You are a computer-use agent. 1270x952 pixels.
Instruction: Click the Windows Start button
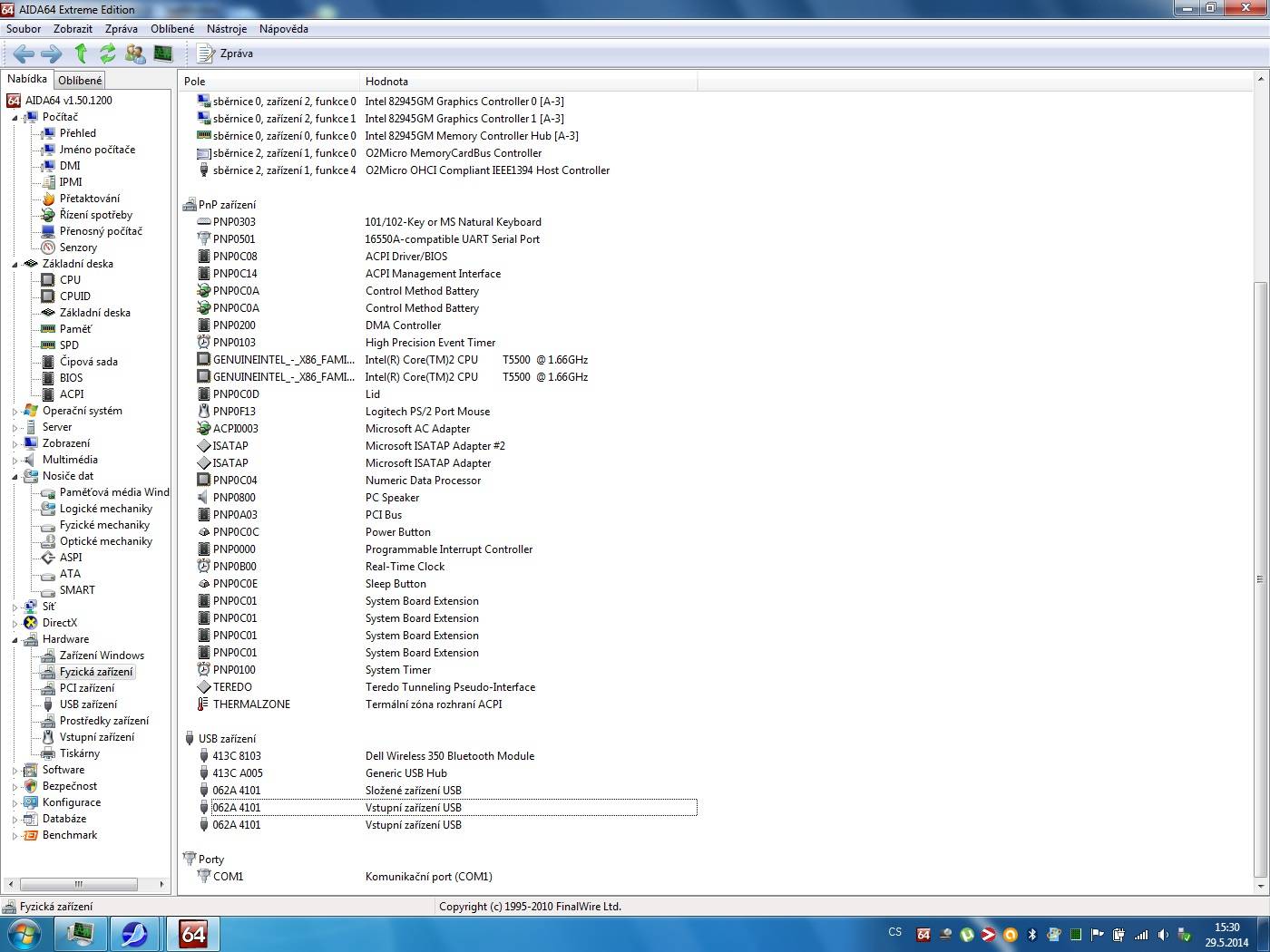[x=24, y=934]
